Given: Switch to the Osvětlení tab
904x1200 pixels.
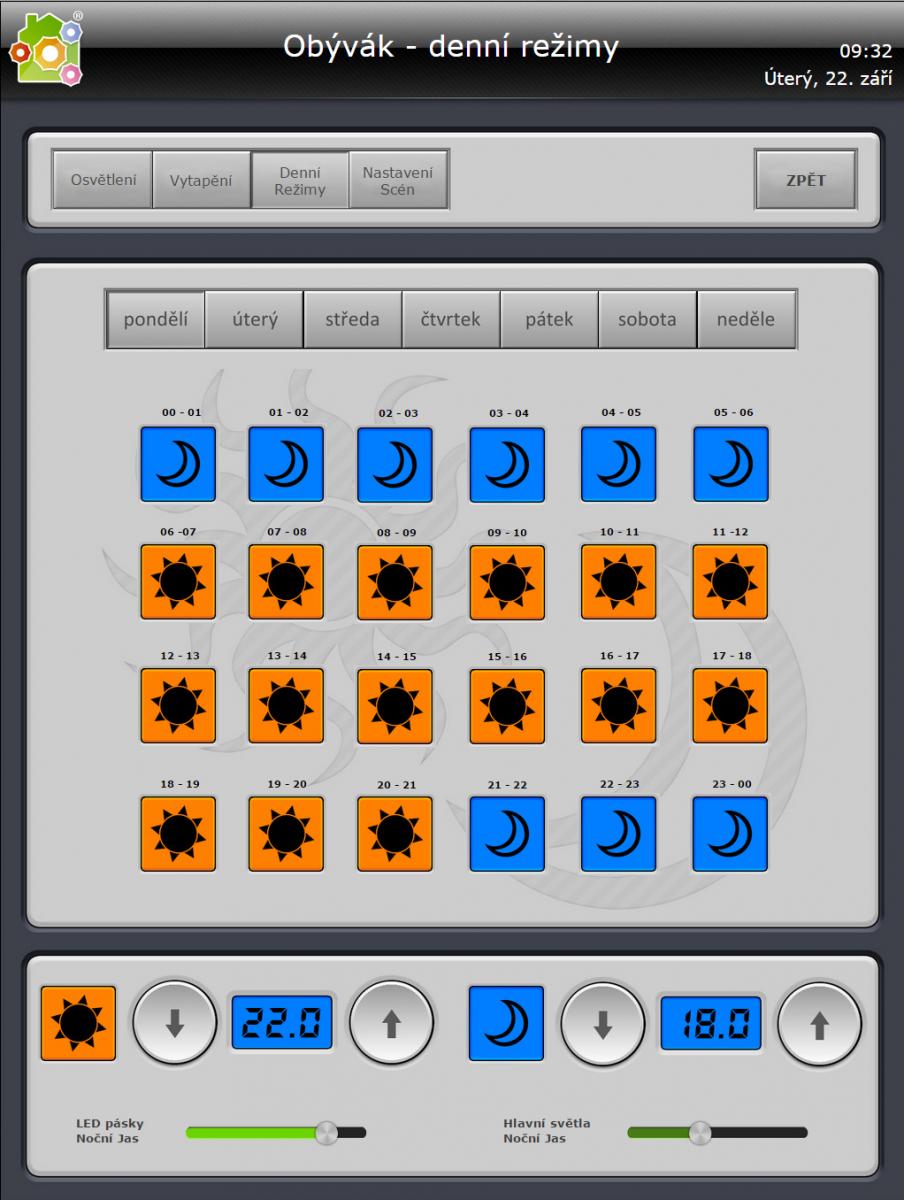Looking at the screenshot, I should click(102, 180).
